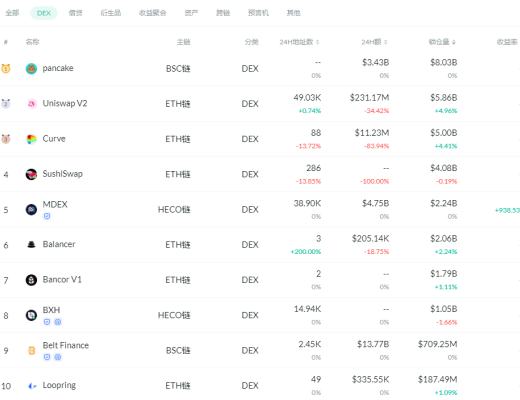Screen dimensions: 520x400
Task: Click the Uniswap V2 unicorn logo
Action: coord(31,104)
